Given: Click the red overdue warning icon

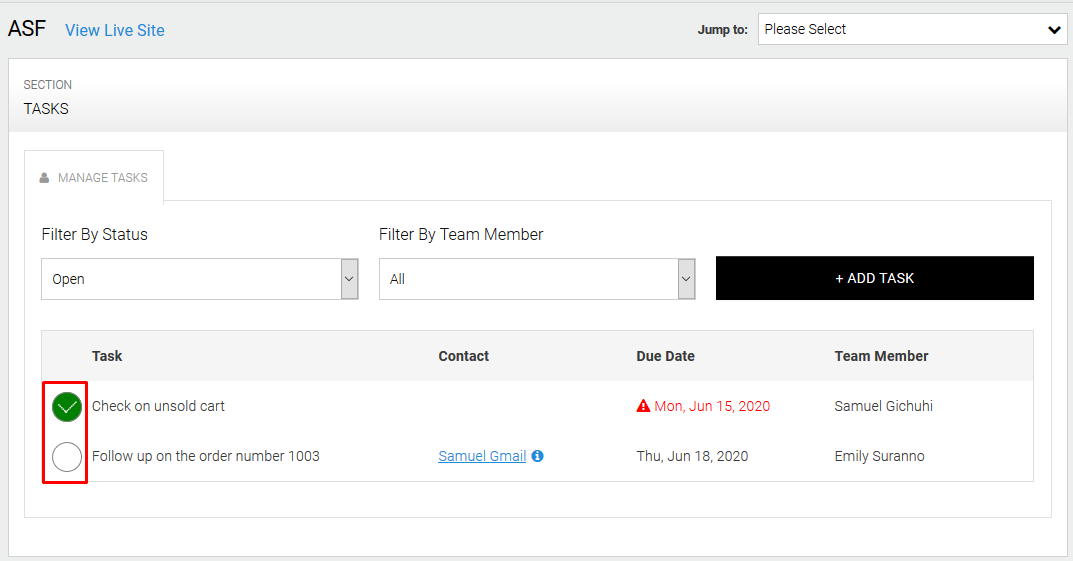Looking at the screenshot, I should point(643,406).
